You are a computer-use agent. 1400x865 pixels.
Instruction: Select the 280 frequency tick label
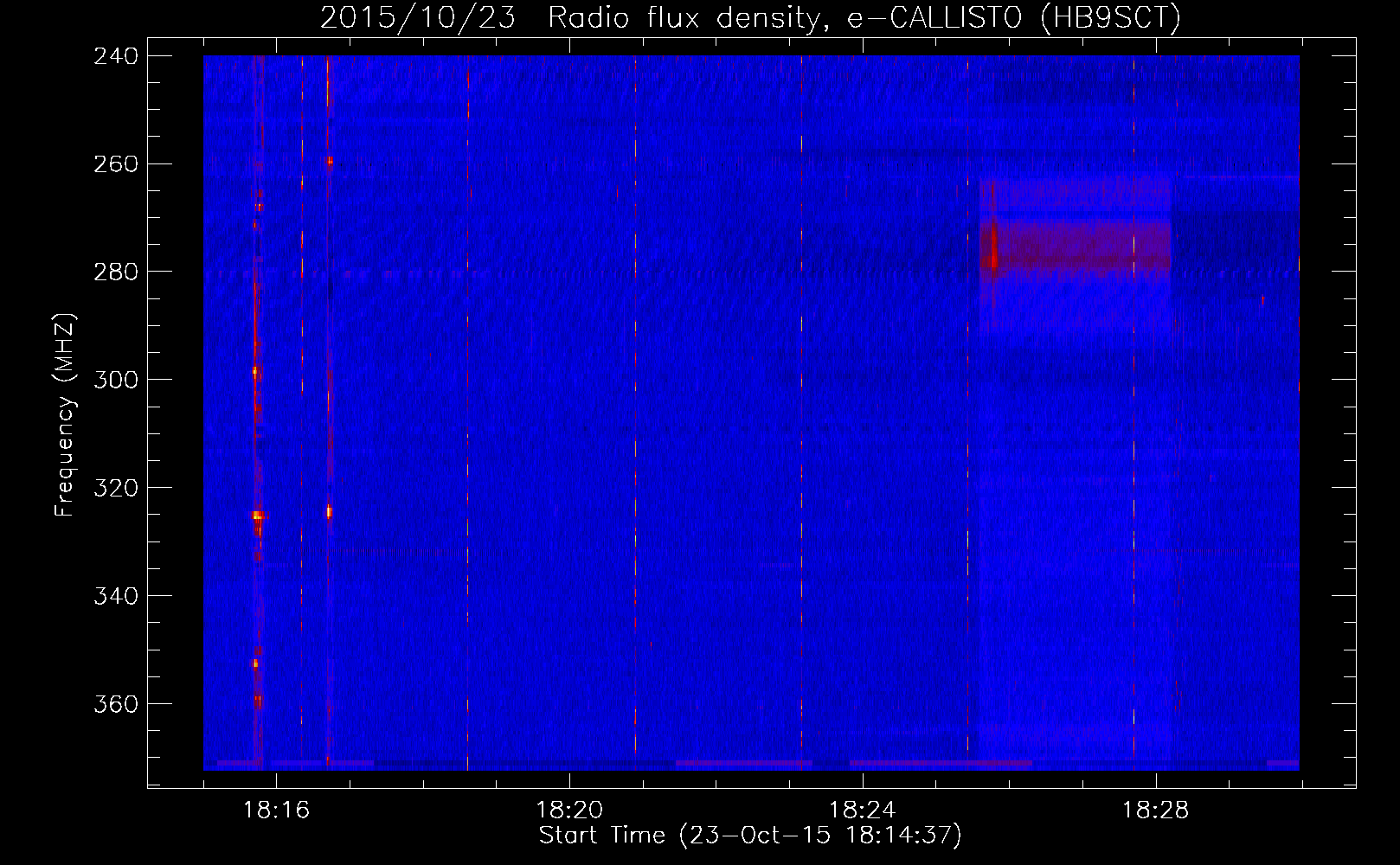[x=115, y=272]
